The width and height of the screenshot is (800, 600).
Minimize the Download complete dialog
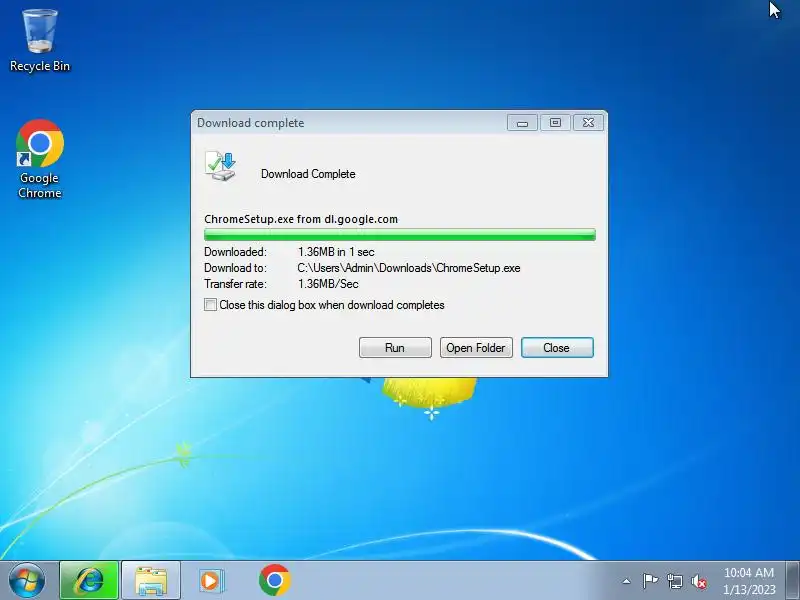522,122
